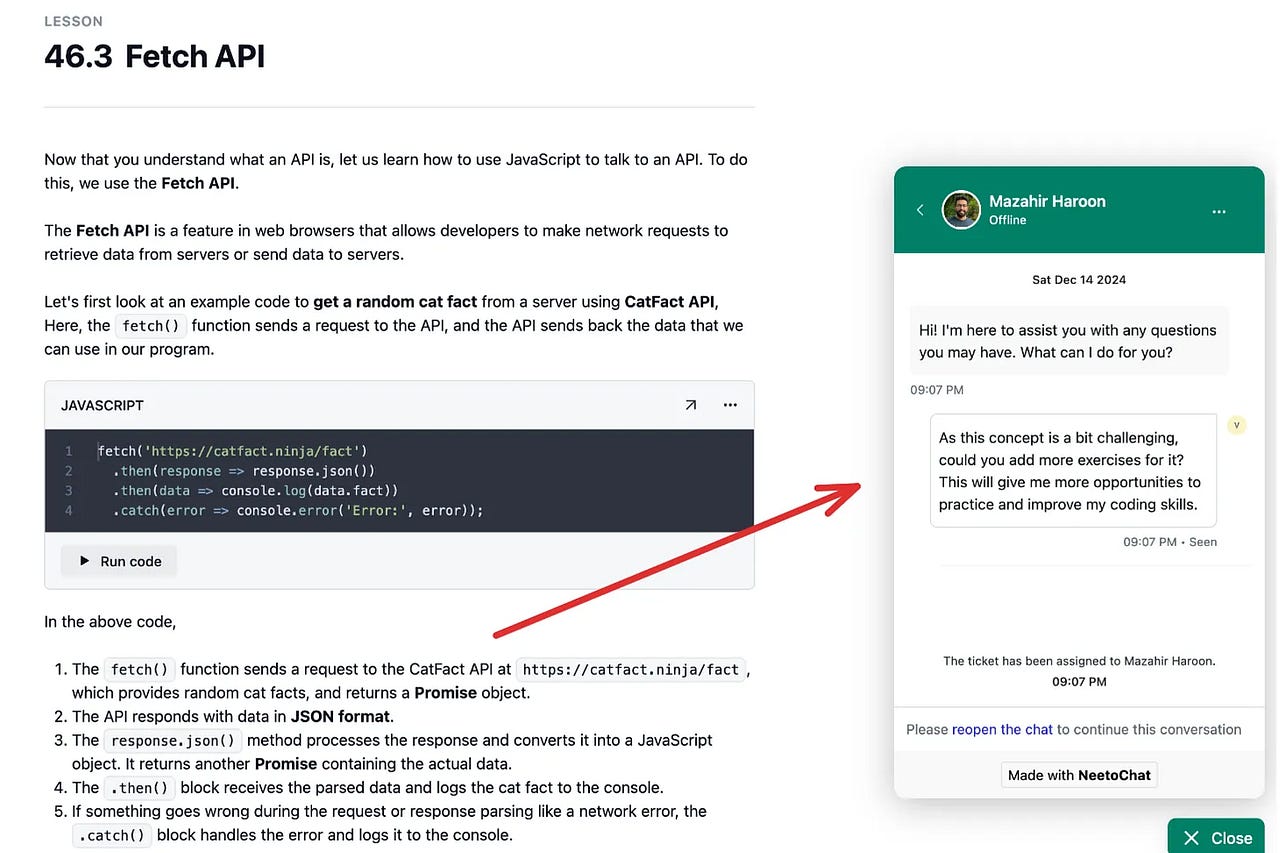Open the chat header three-dot menu

coord(1218,211)
